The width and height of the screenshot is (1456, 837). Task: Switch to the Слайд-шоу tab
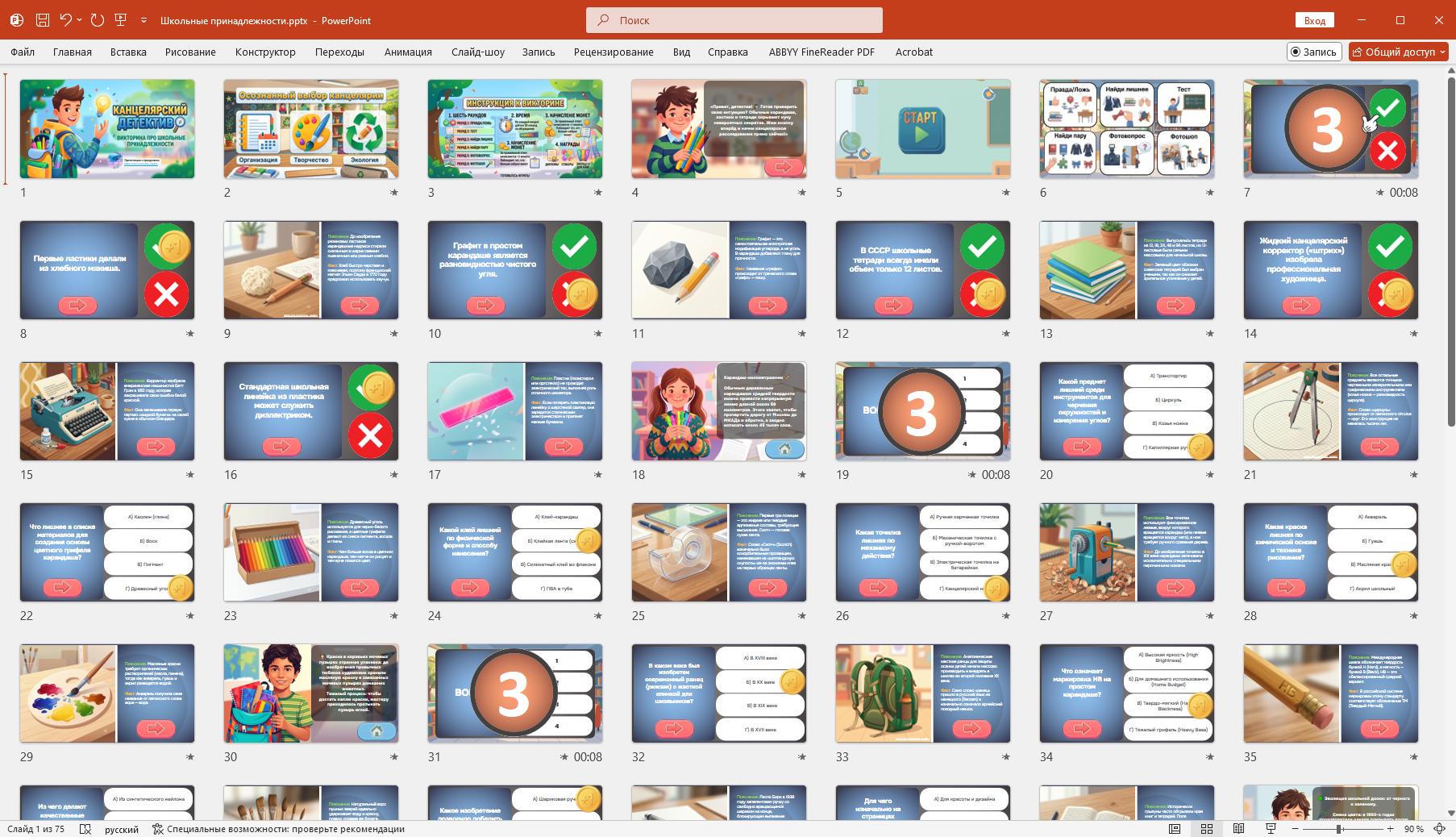click(x=478, y=52)
